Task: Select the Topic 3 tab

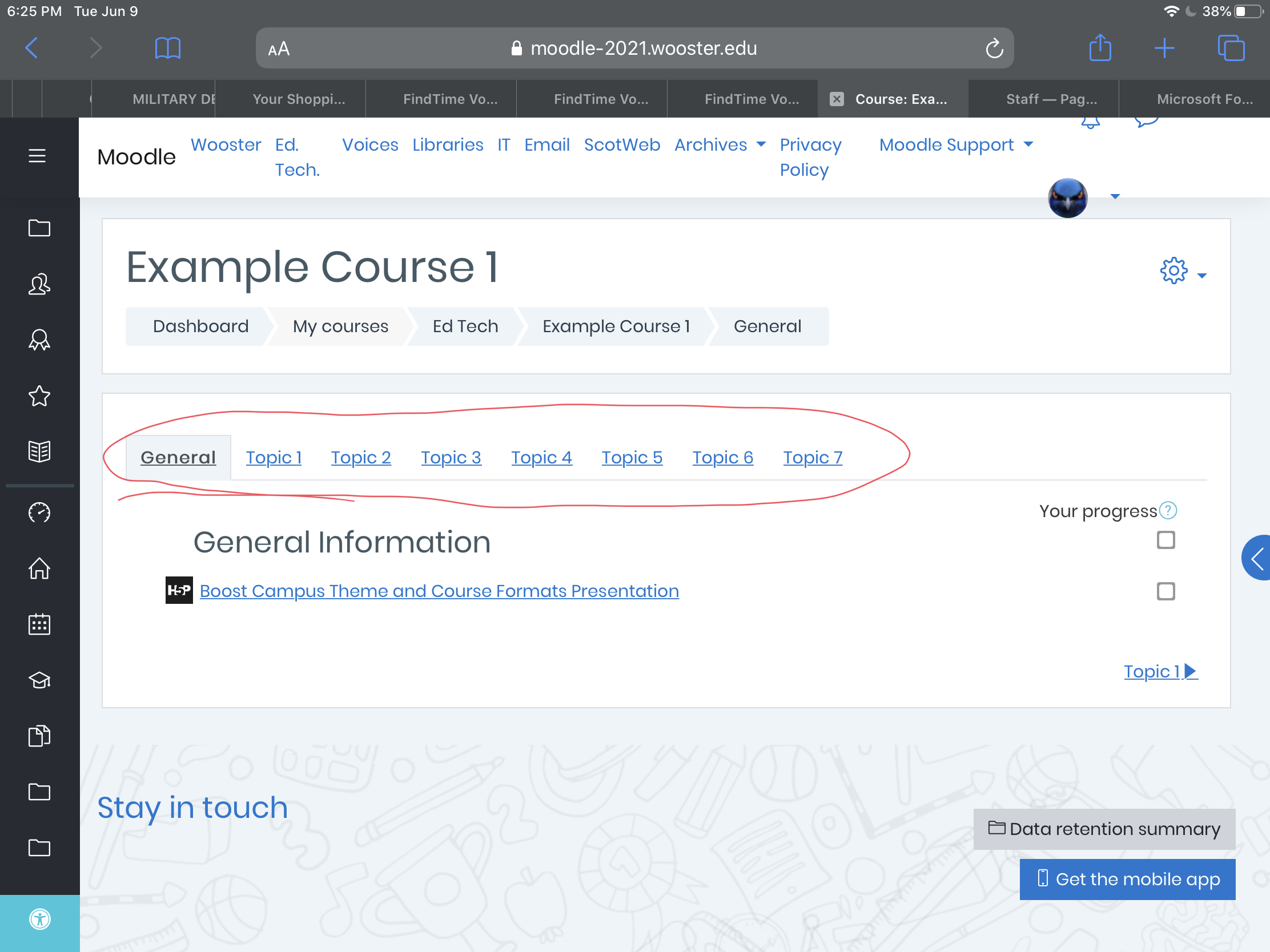Action: pyautogui.click(x=450, y=457)
